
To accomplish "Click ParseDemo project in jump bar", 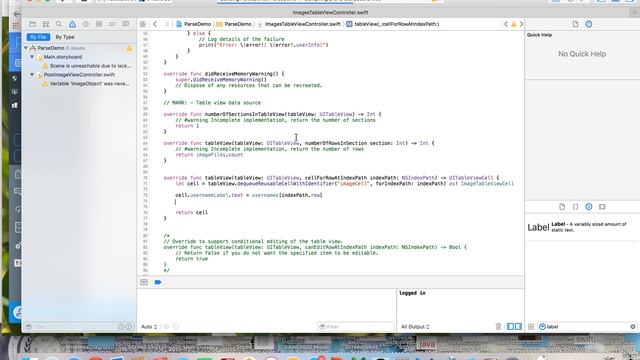I will (x=193, y=24).
